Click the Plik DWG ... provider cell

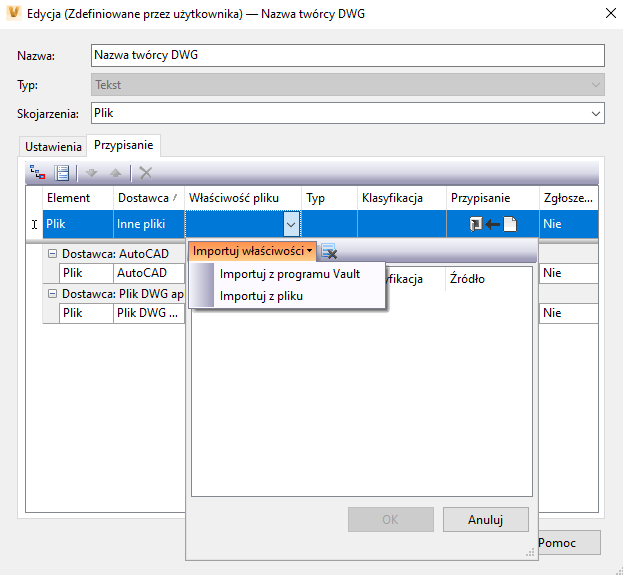click(x=149, y=313)
